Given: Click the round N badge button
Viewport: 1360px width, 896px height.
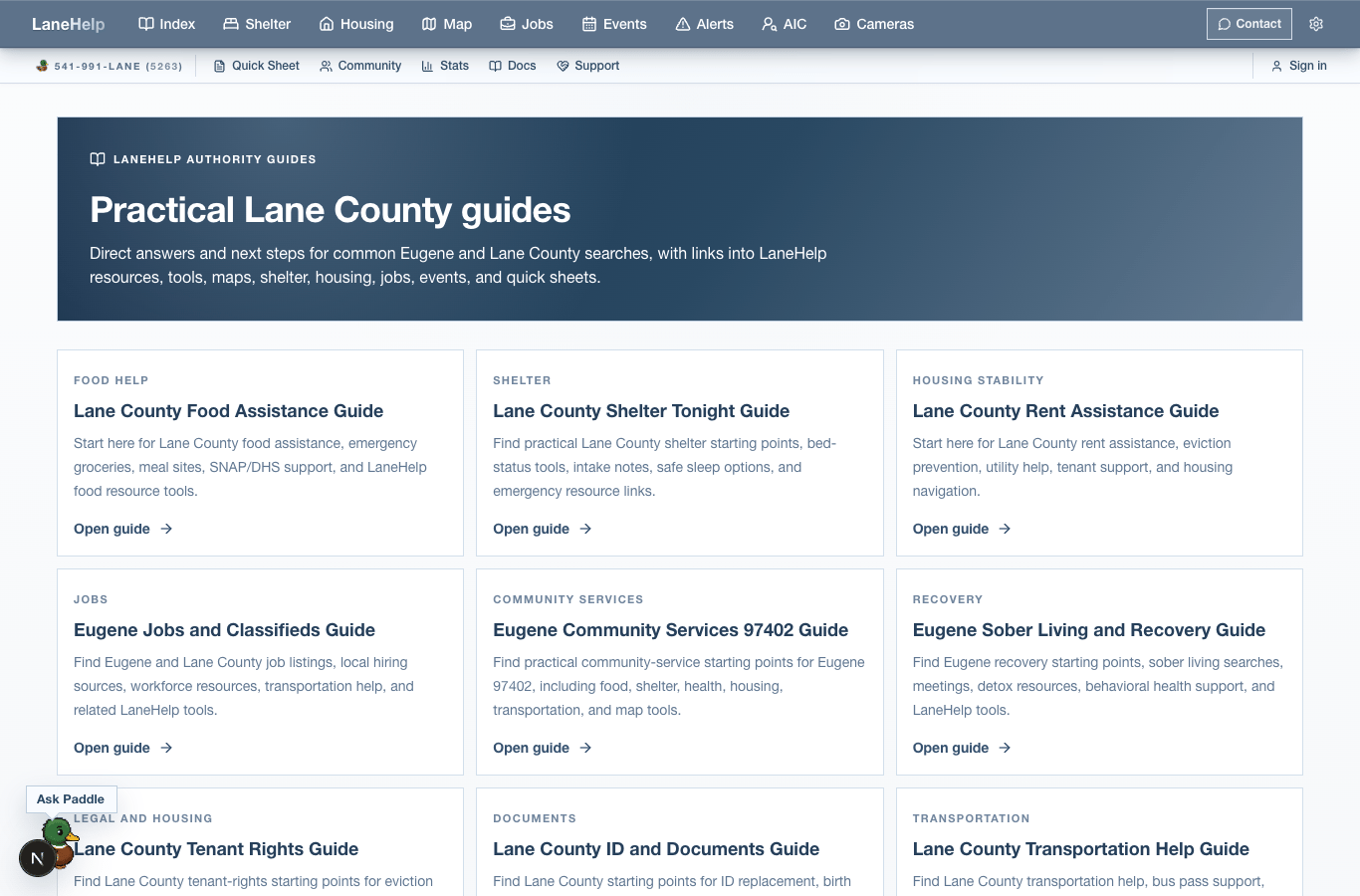Looking at the screenshot, I should pos(37,858).
